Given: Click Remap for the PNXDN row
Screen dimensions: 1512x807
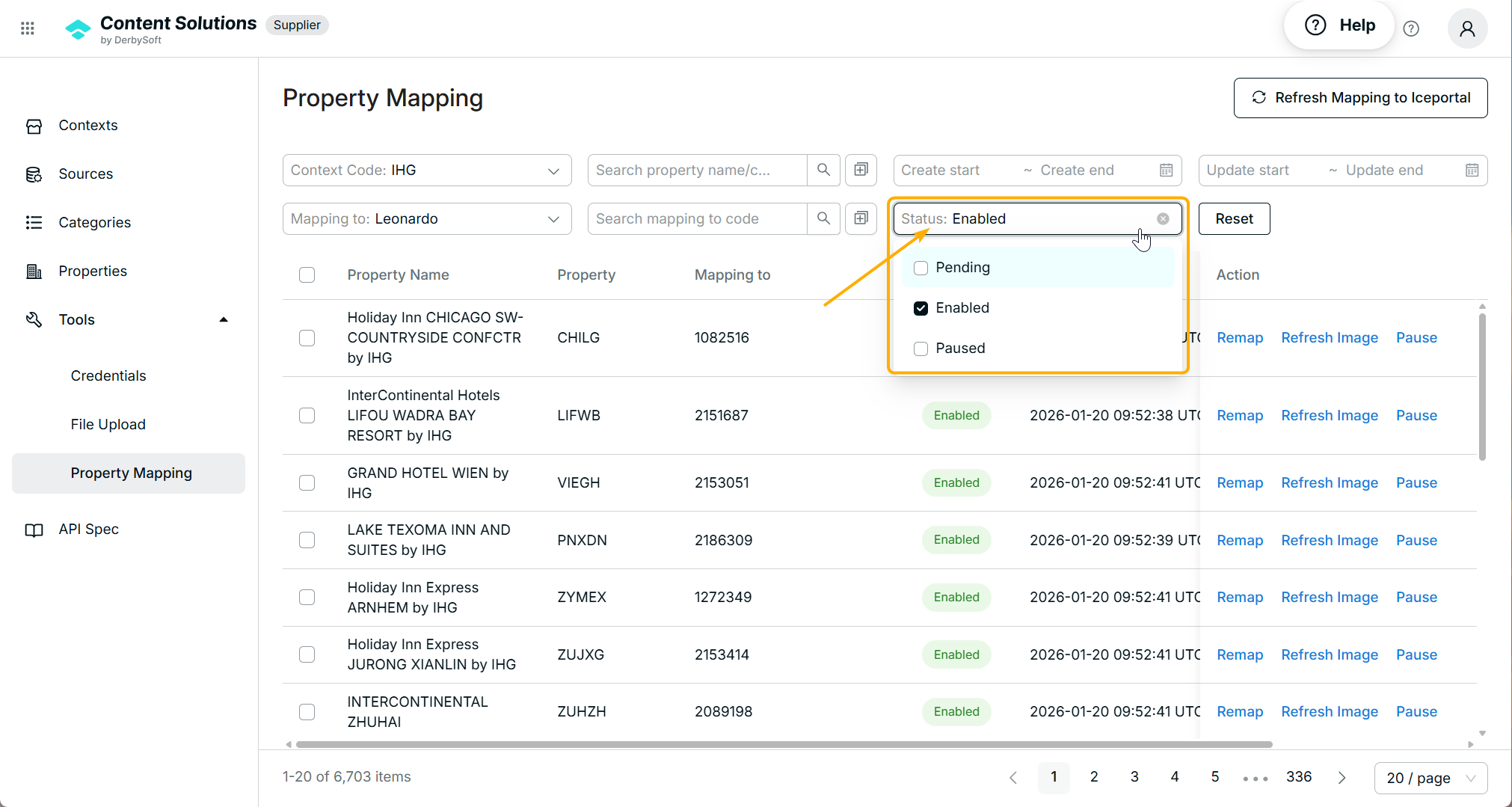Looking at the screenshot, I should [1240, 540].
